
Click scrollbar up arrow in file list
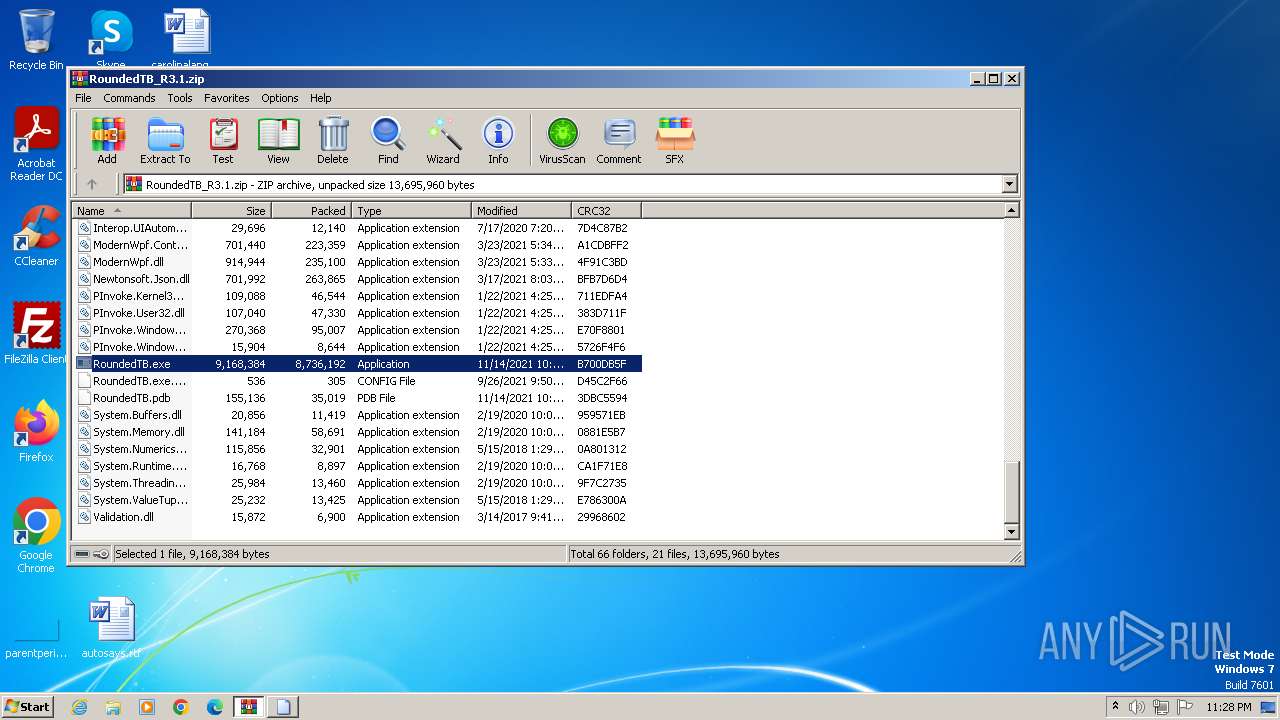1011,211
